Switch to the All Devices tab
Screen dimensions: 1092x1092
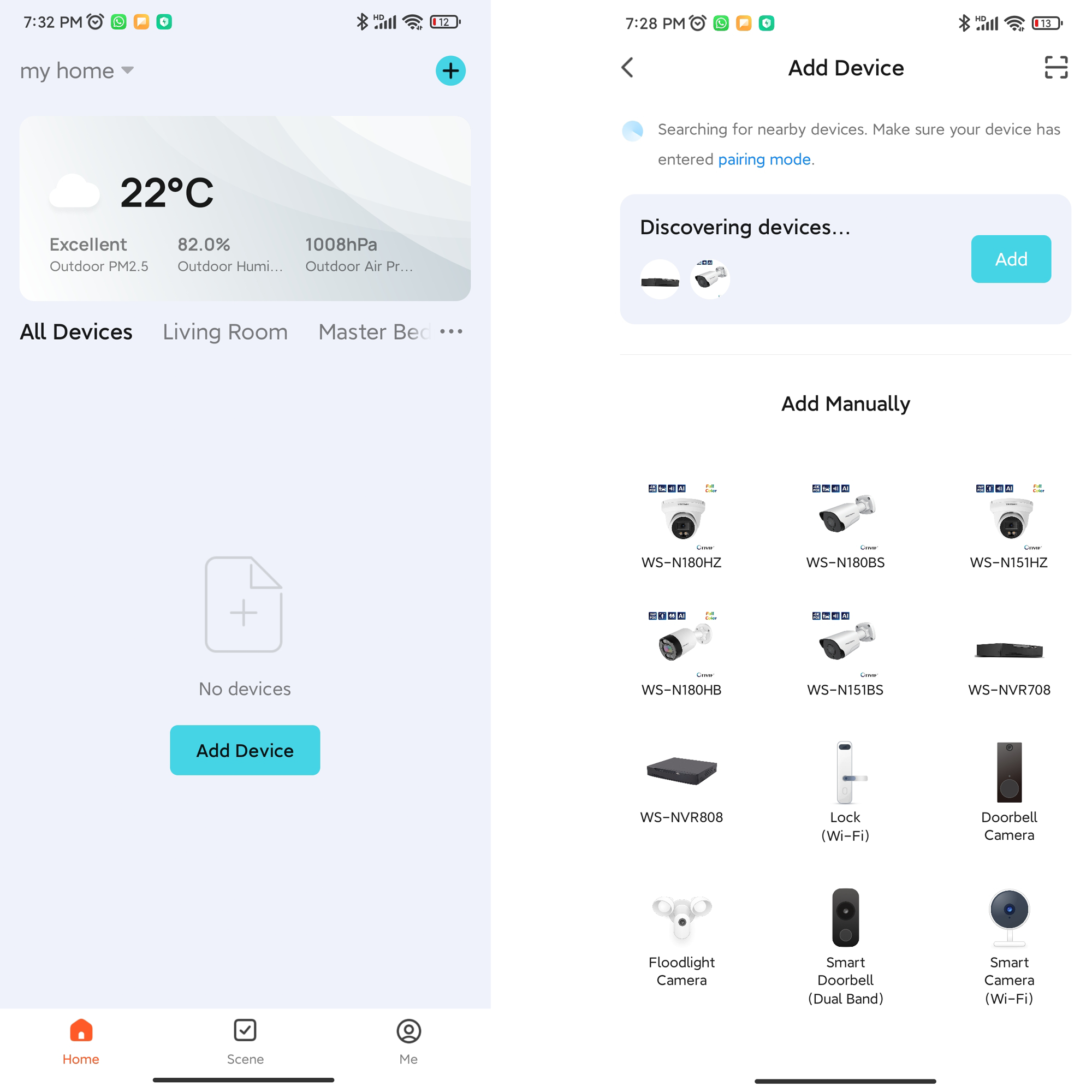pyautogui.click(x=76, y=332)
